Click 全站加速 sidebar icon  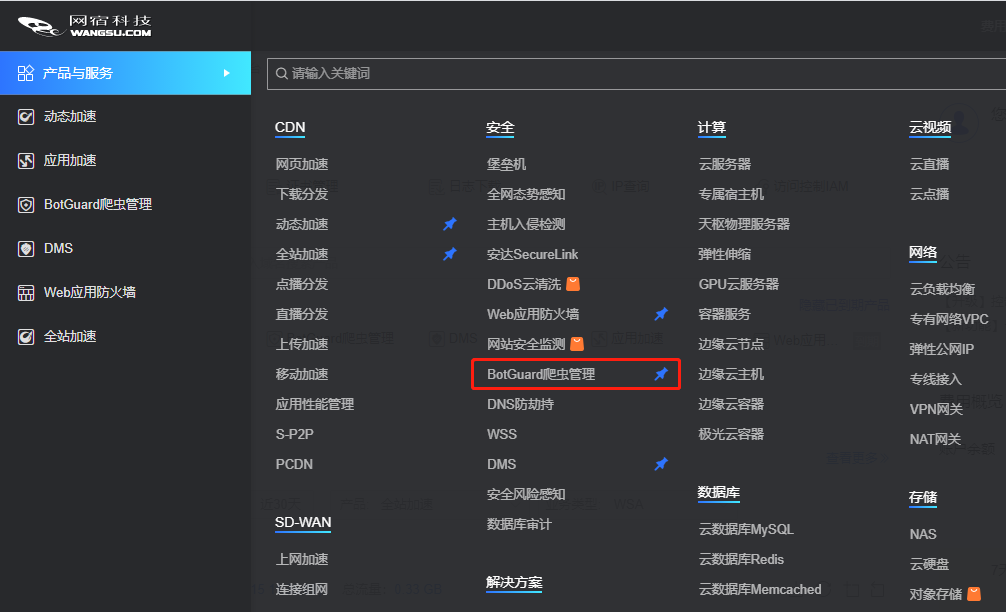click(x=26, y=336)
